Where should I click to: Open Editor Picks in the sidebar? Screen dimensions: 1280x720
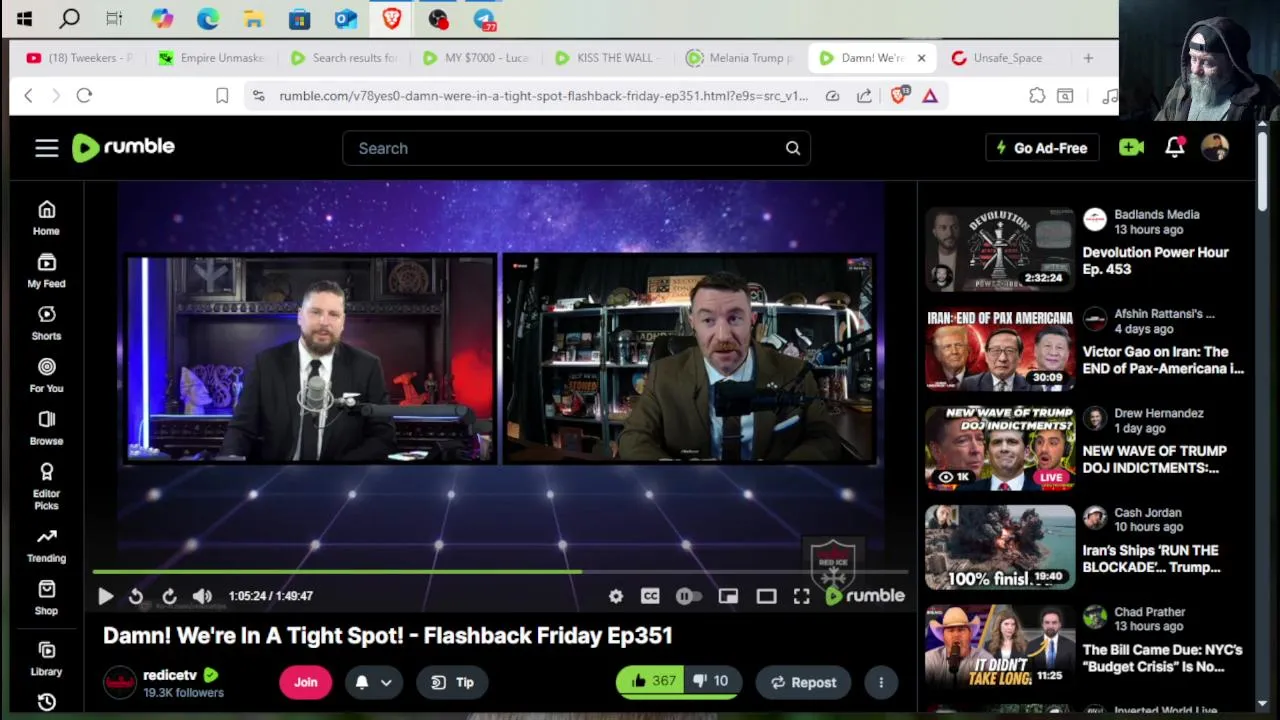(46, 486)
